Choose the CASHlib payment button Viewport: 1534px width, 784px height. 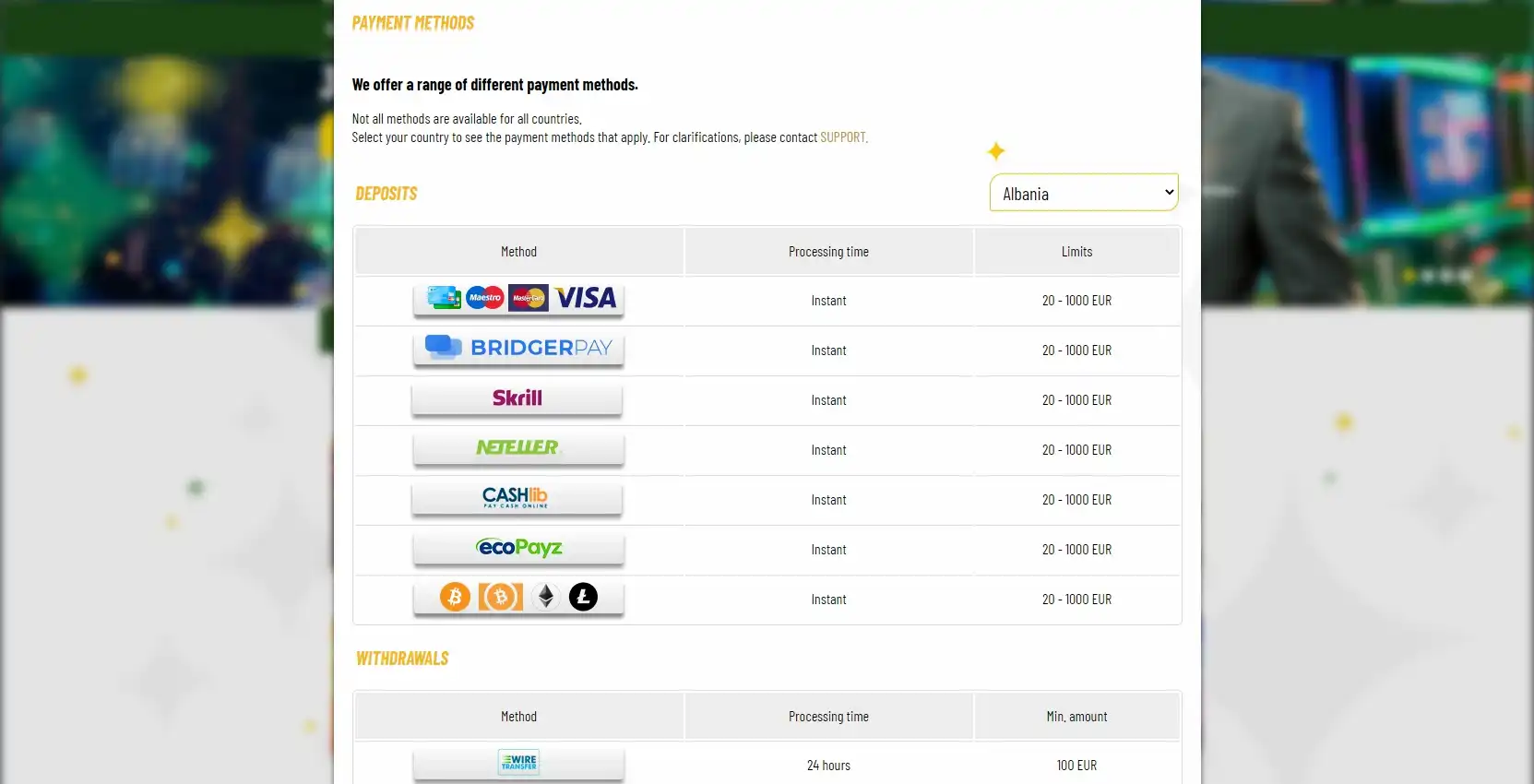click(x=516, y=498)
